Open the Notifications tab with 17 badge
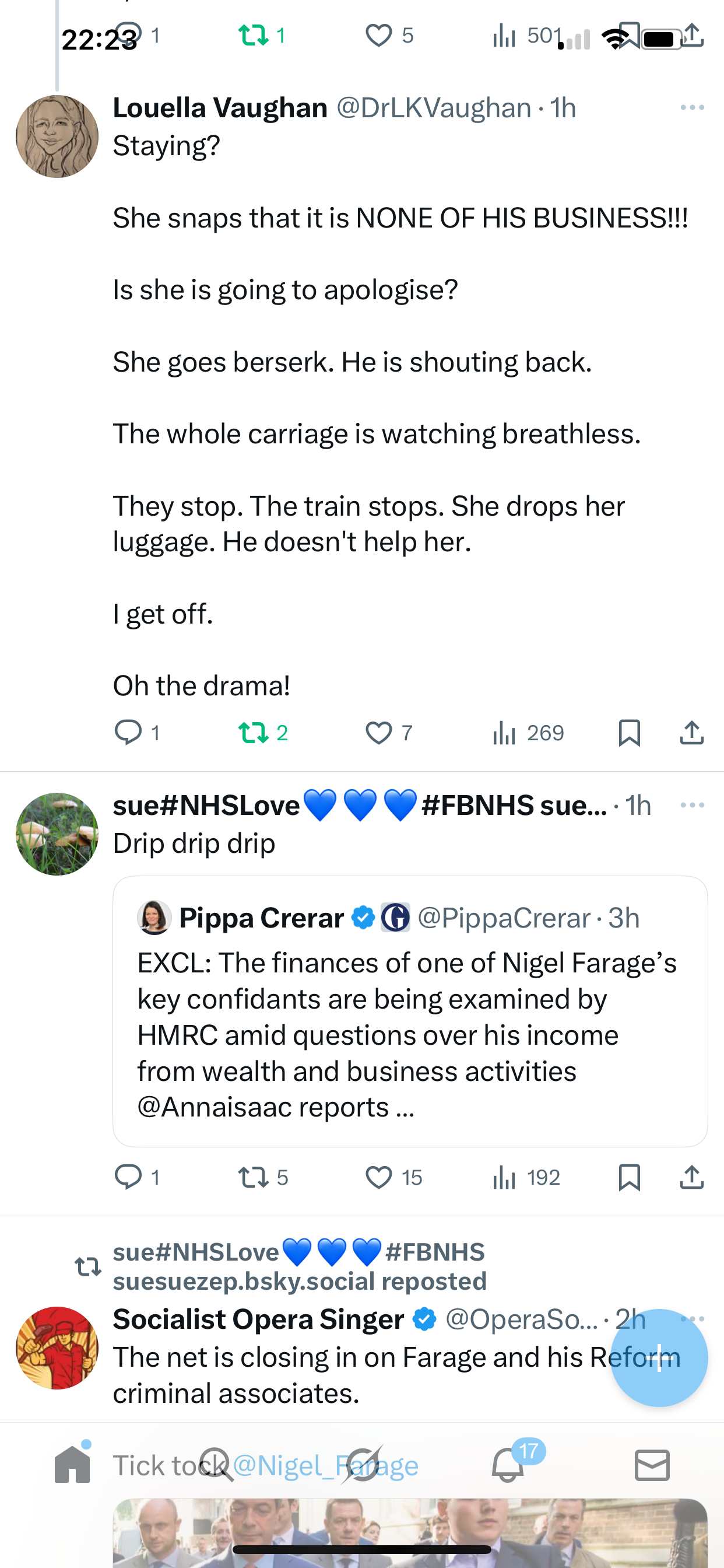The width and height of the screenshot is (724, 1568). pyautogui.click(x=508, y=1465)
